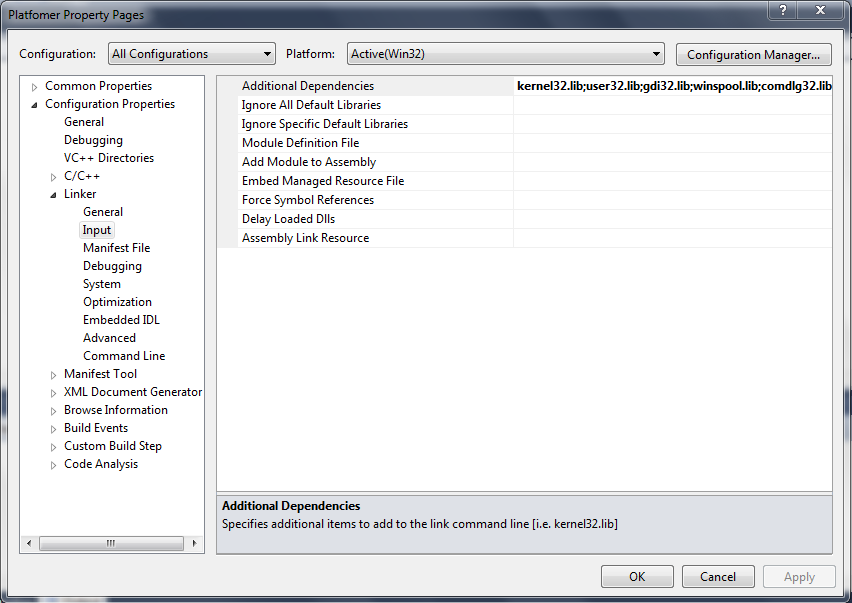Expand the Manifest Tool node
Viewport: 852px width, 603px height.
[54, 375]
